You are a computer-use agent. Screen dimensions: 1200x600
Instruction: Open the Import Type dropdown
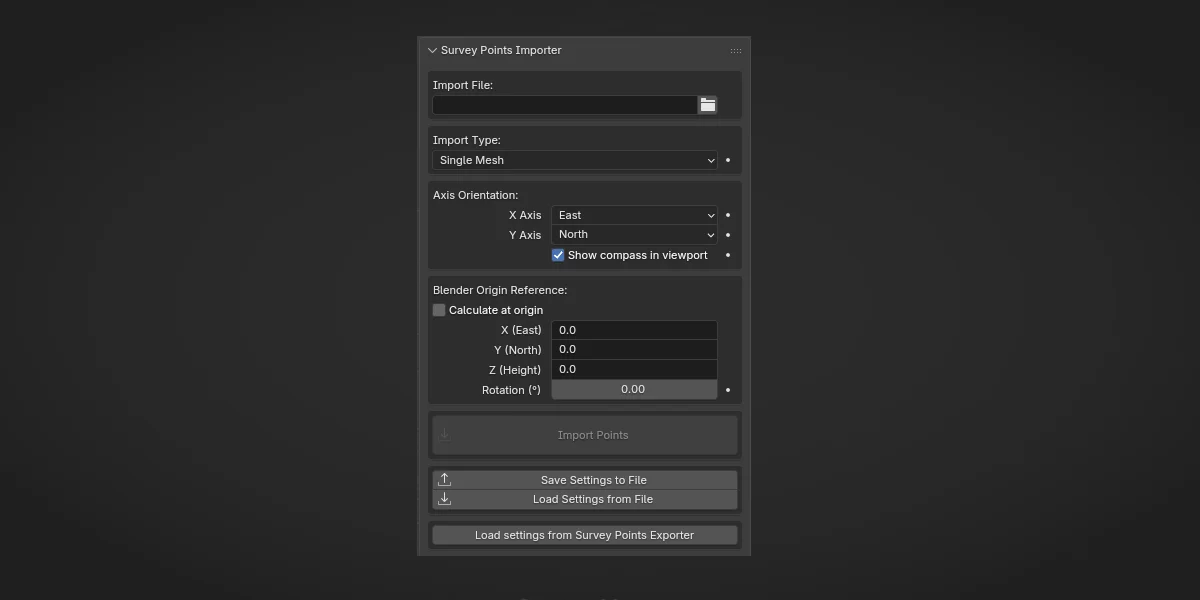[574, 160]
